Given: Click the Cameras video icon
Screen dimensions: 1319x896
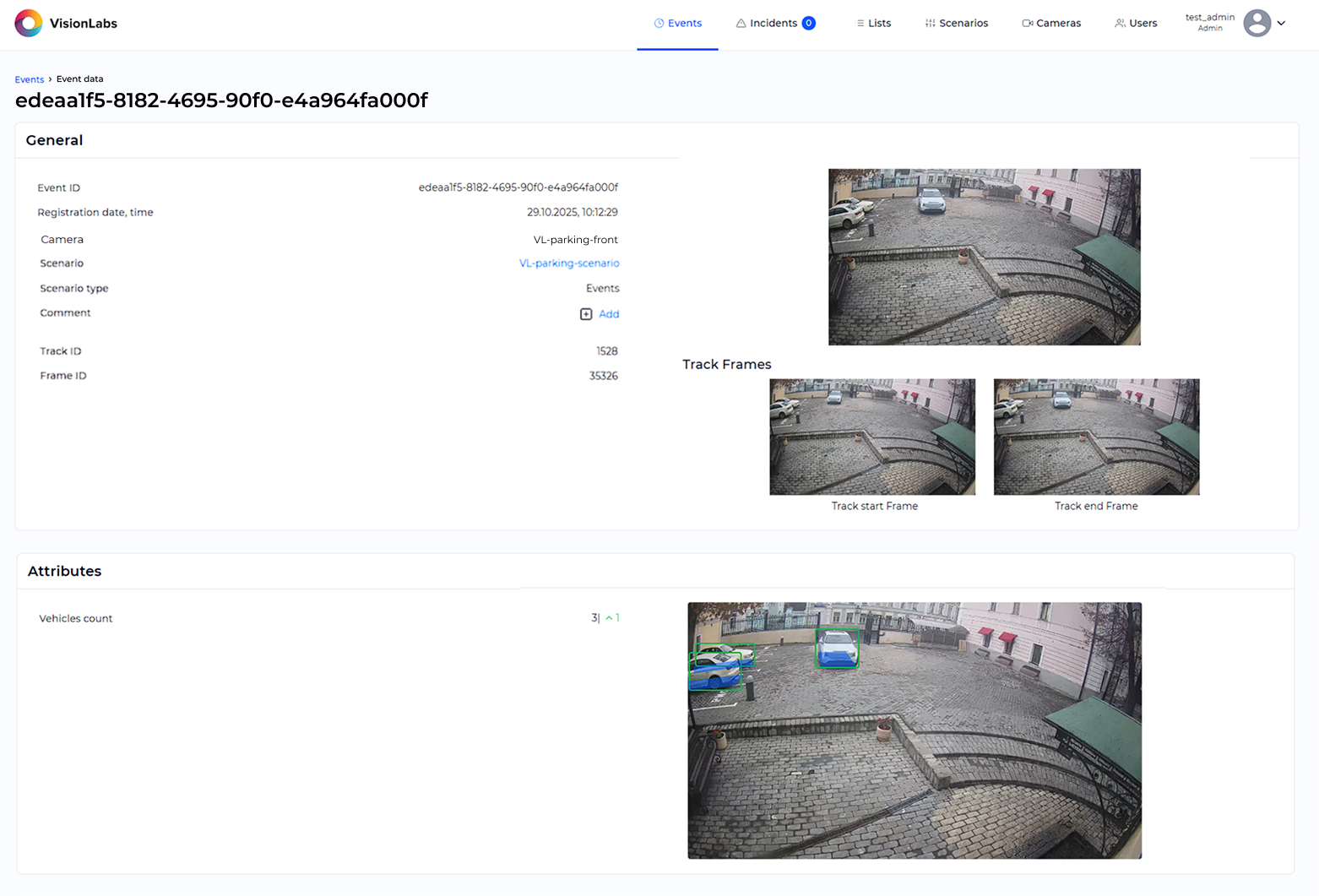Looking at the screenshot, I should (x=1027, y=24).
